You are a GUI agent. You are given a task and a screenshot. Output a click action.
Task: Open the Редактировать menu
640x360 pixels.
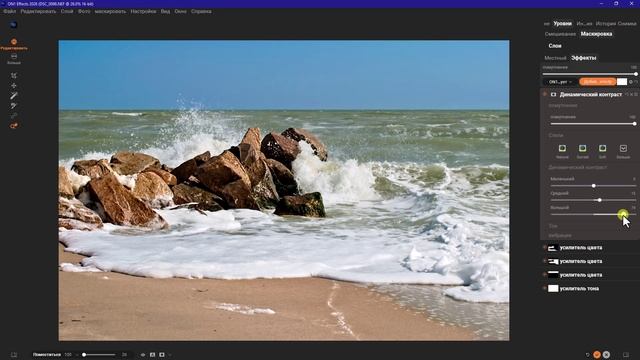(38, 11)
